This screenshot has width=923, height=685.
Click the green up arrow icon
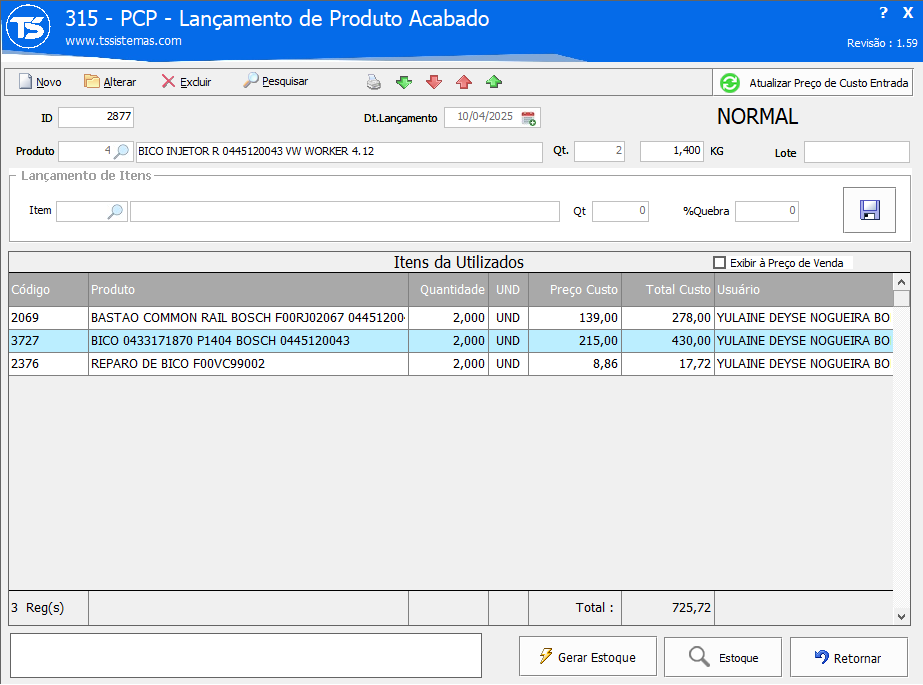tap(494, 82)
